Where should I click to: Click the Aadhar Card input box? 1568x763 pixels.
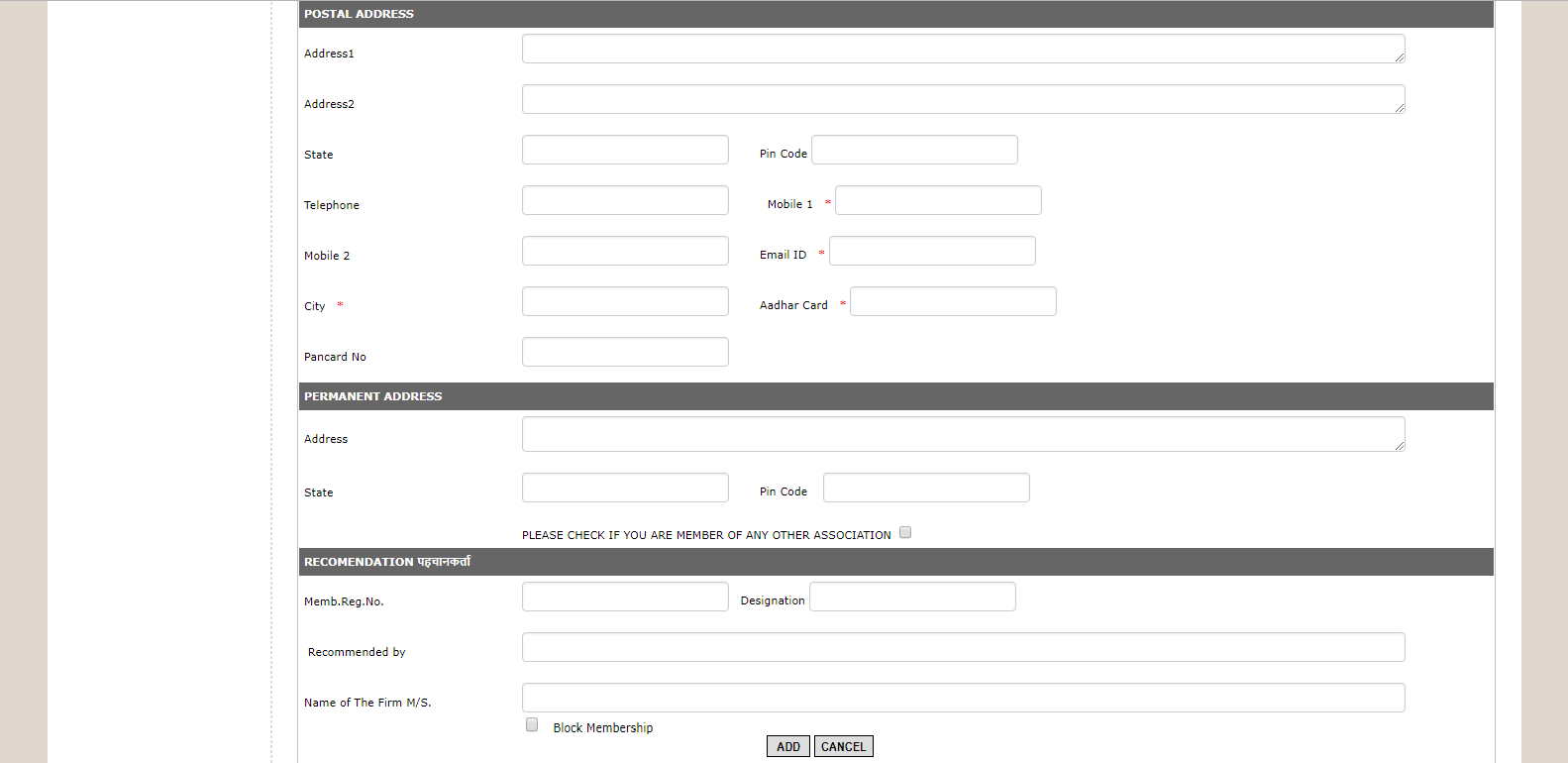tap(953, 301)
